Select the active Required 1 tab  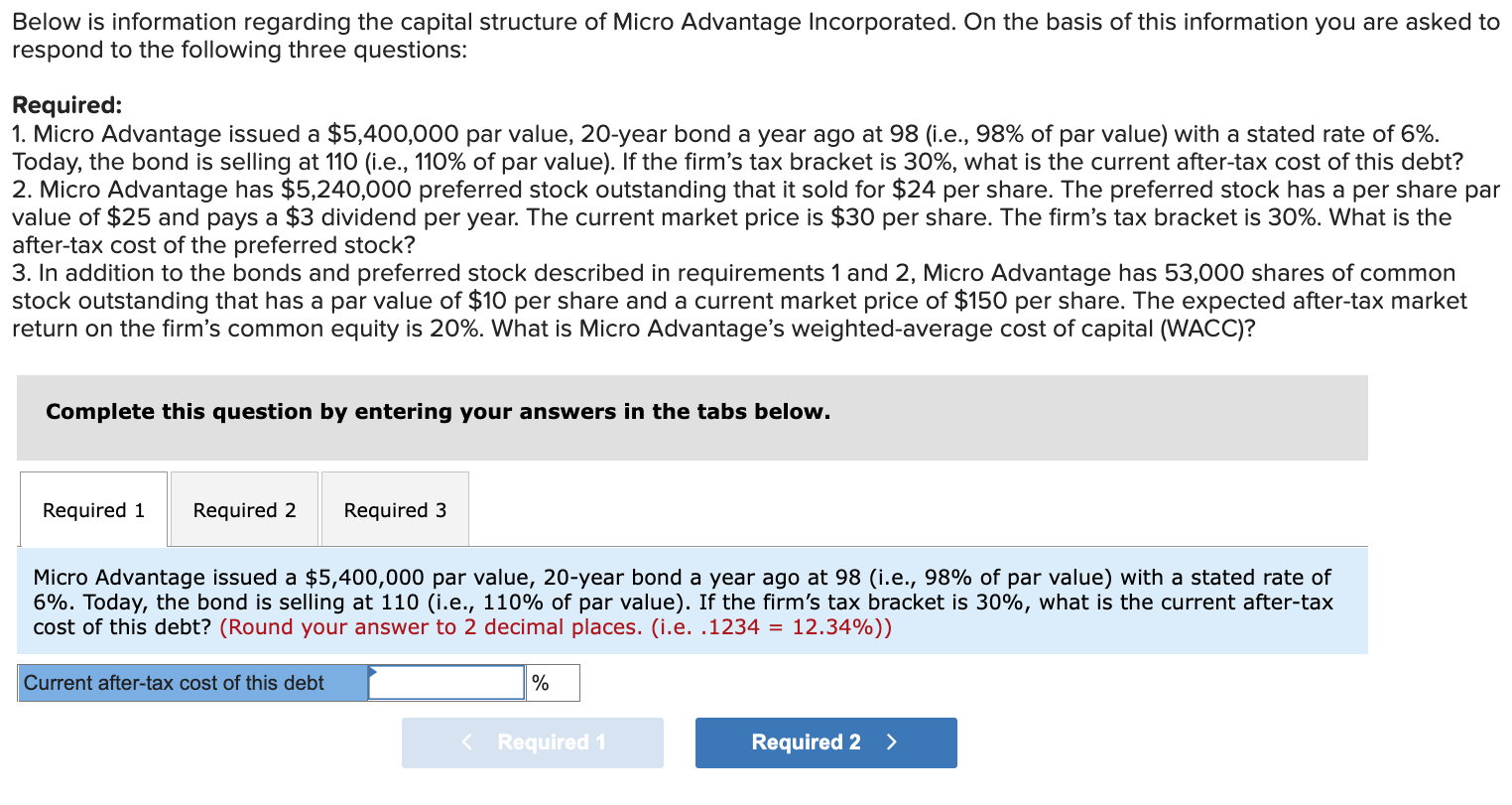point(92,509)
